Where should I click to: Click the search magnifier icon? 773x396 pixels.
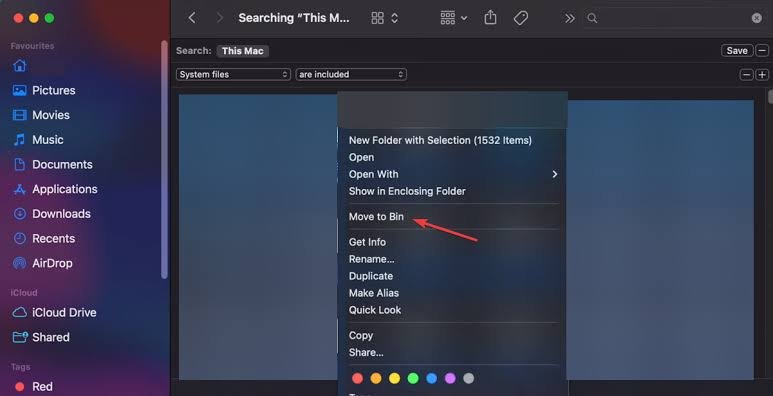coord(593,18)
